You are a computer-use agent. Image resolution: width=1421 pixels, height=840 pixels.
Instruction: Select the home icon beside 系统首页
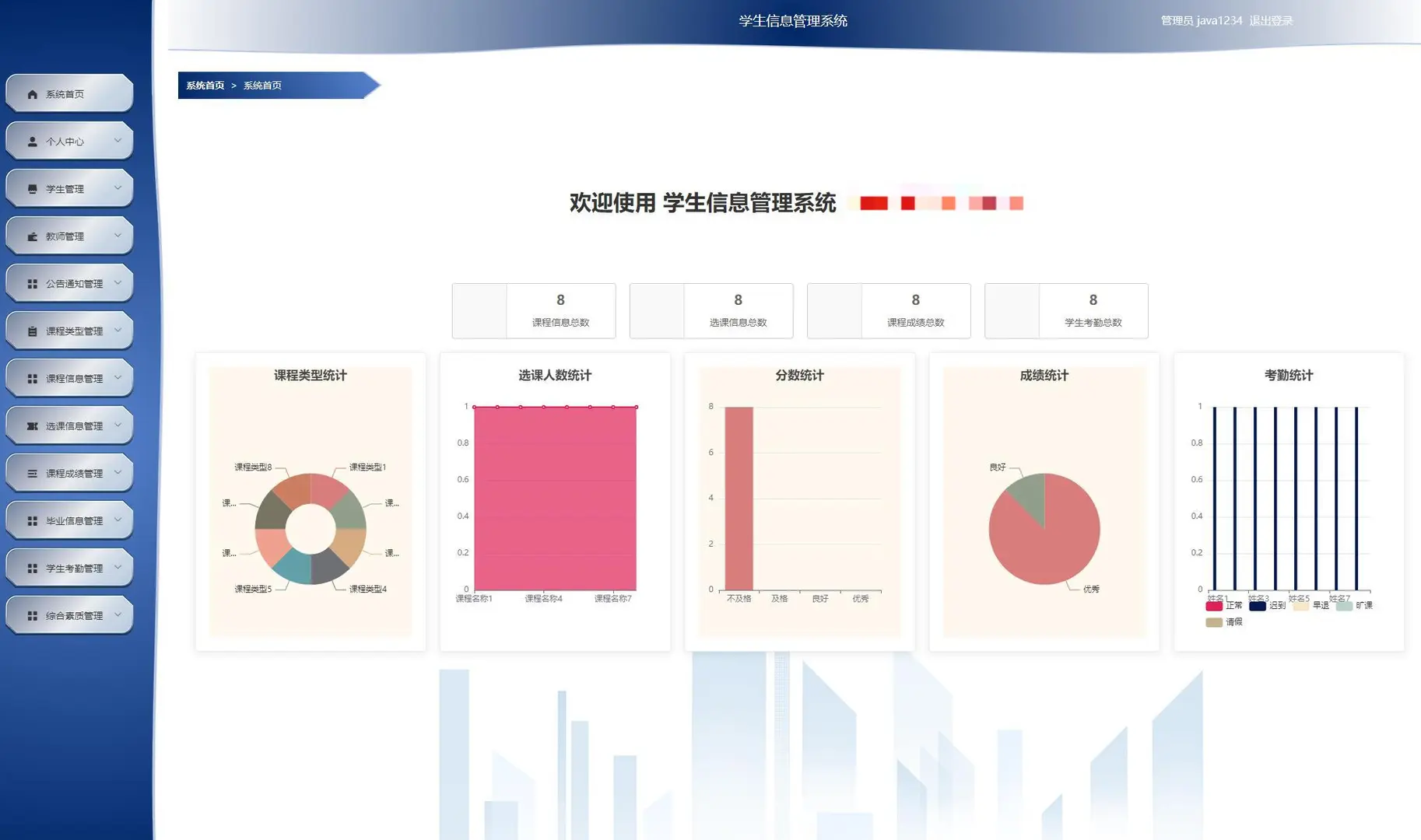[x=32, y=93]
